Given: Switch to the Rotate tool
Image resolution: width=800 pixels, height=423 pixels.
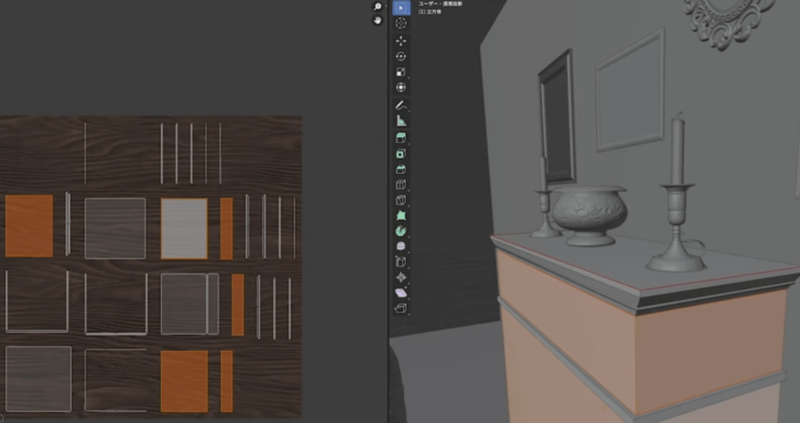Looking at the screenshot, I should 401,57.
